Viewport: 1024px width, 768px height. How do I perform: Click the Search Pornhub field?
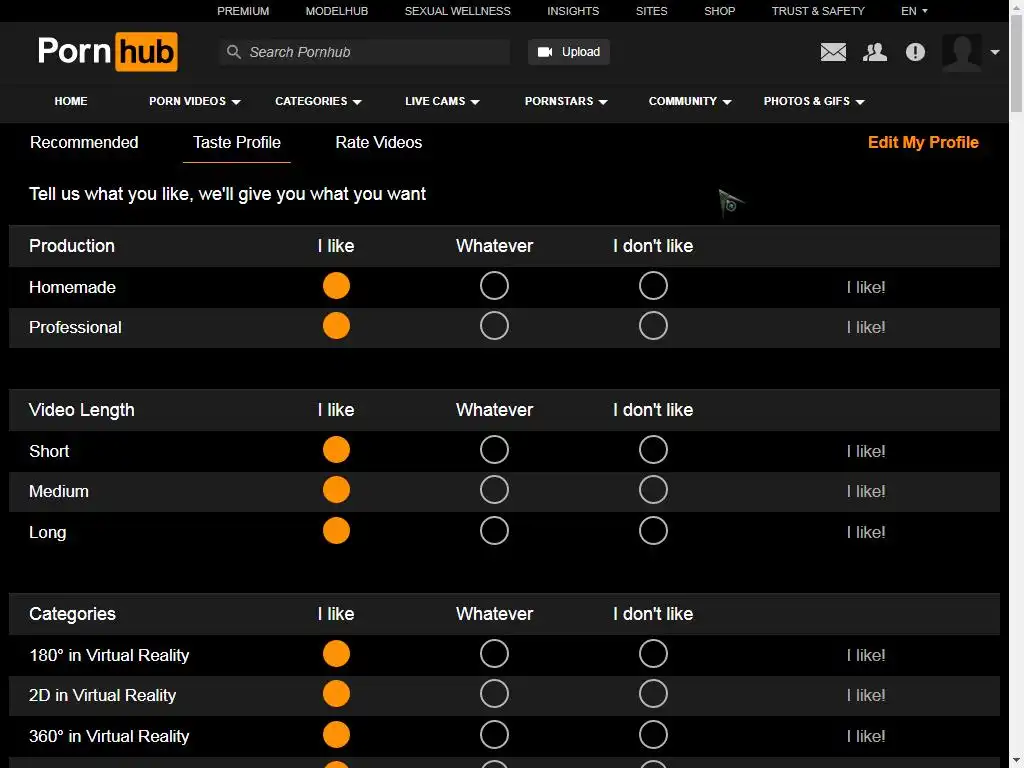point(364,52)
